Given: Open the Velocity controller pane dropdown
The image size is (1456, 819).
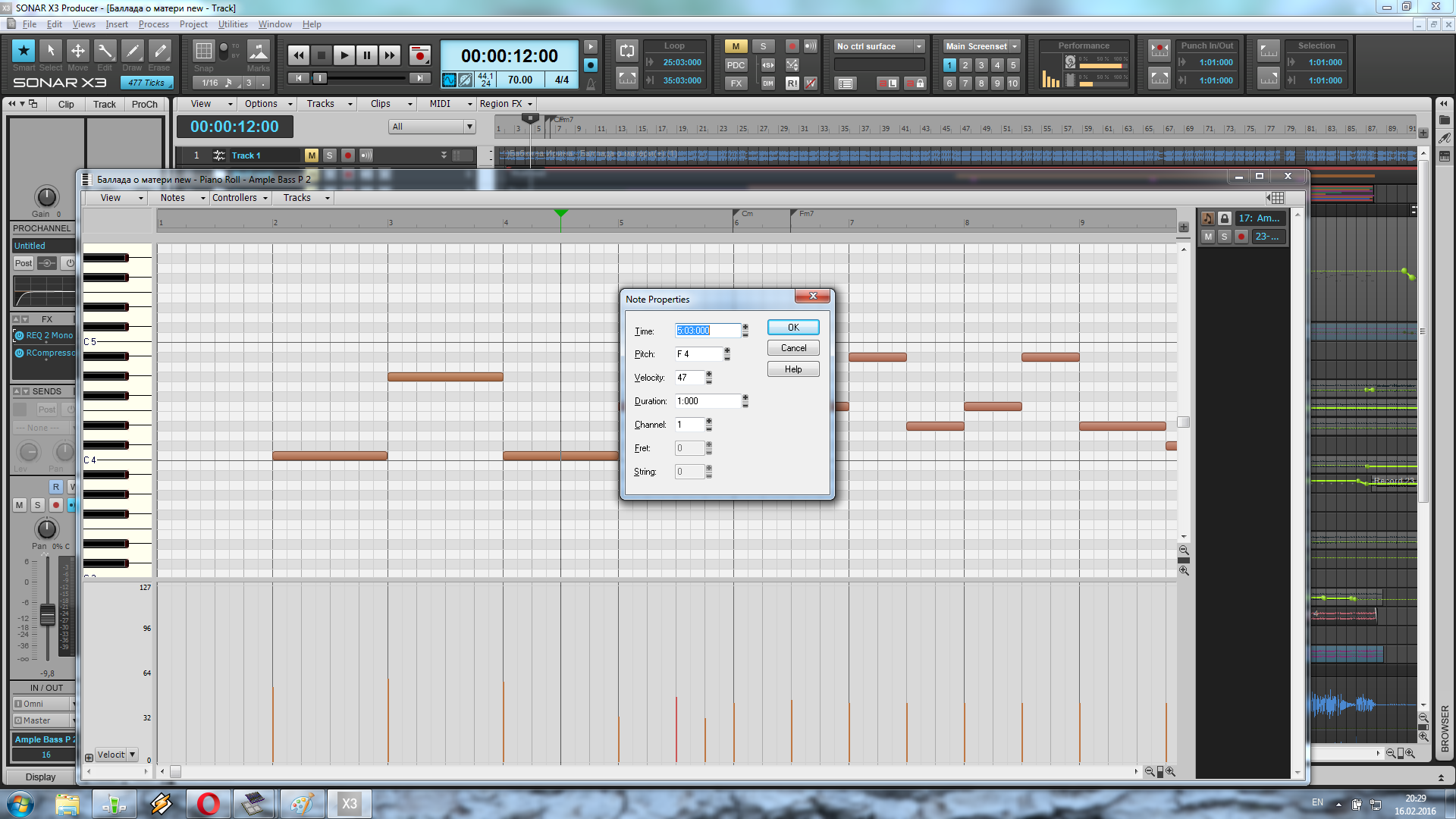Looking at the screenshot, I should click(x=133, y=755).
